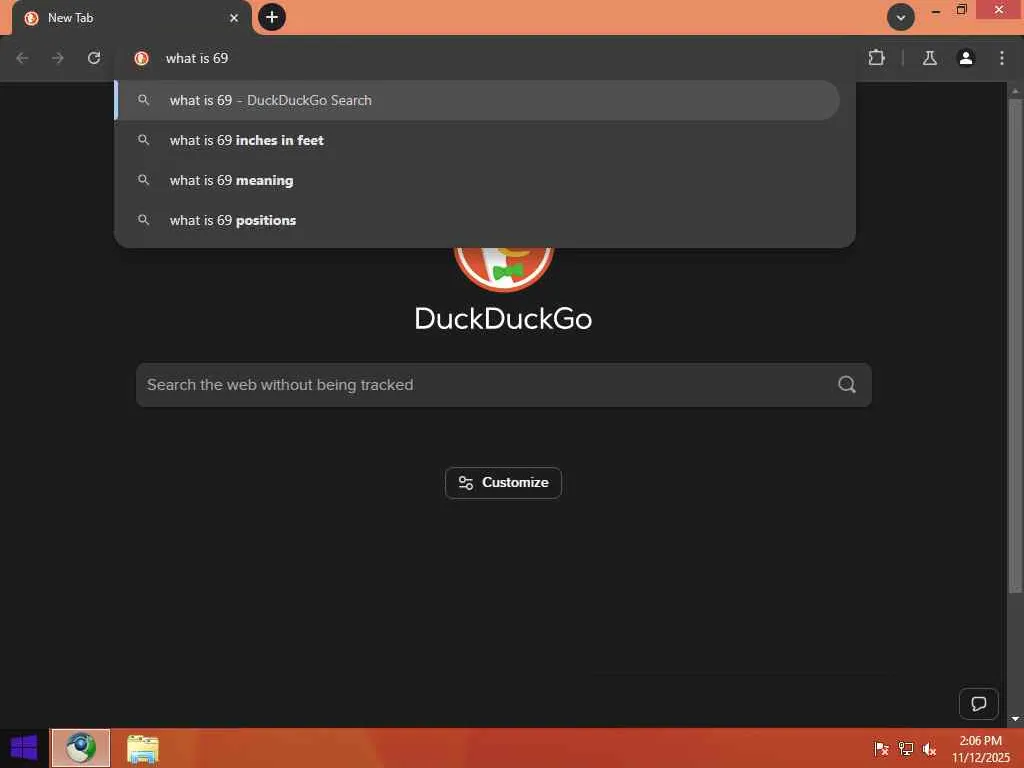Open the clock showing 2:06 PM
Image resolution: width=1024 pixels, height=768 pixels.
tap(980, 749)
